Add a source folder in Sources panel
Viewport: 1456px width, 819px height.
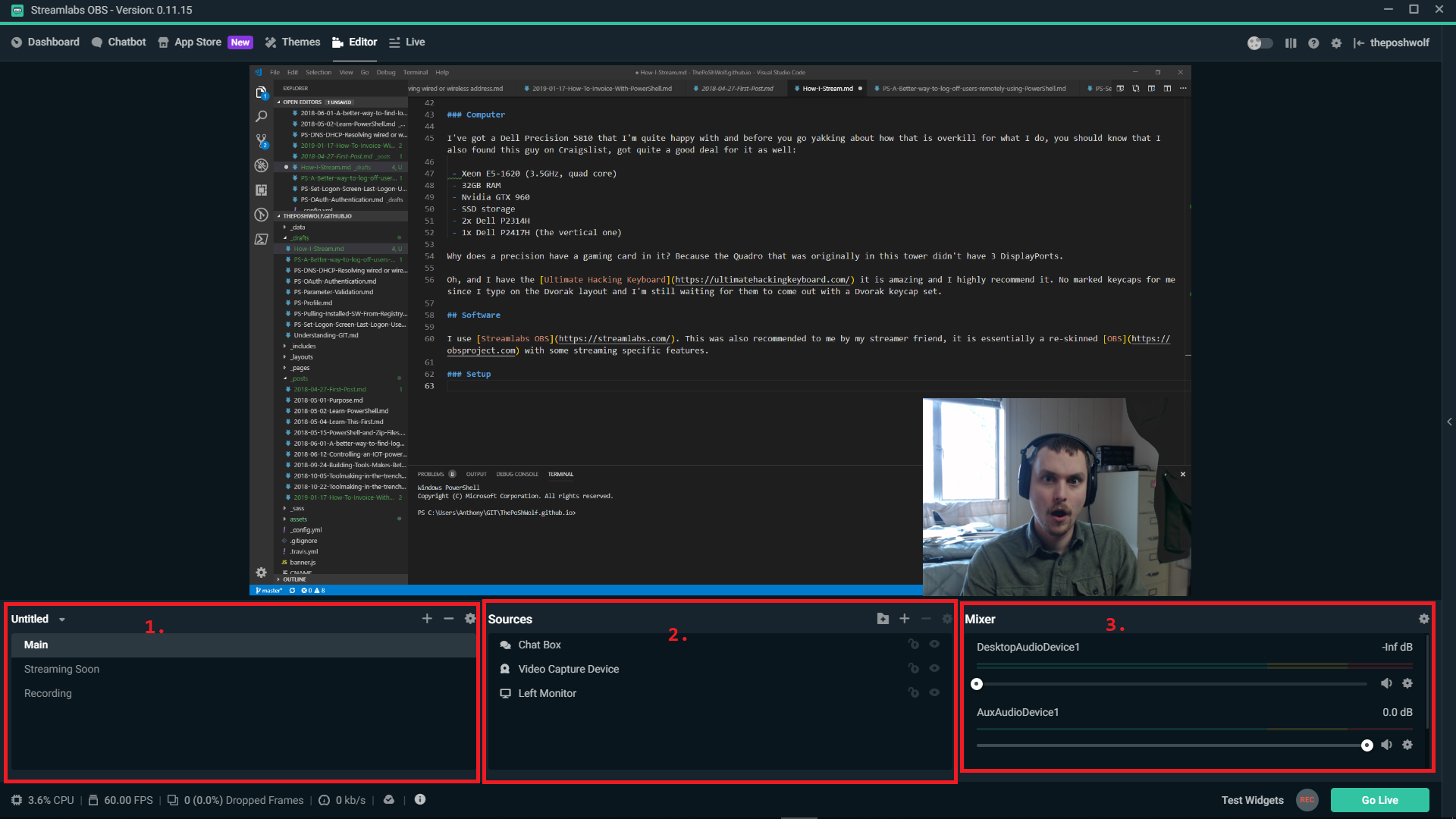pos(883,619)
